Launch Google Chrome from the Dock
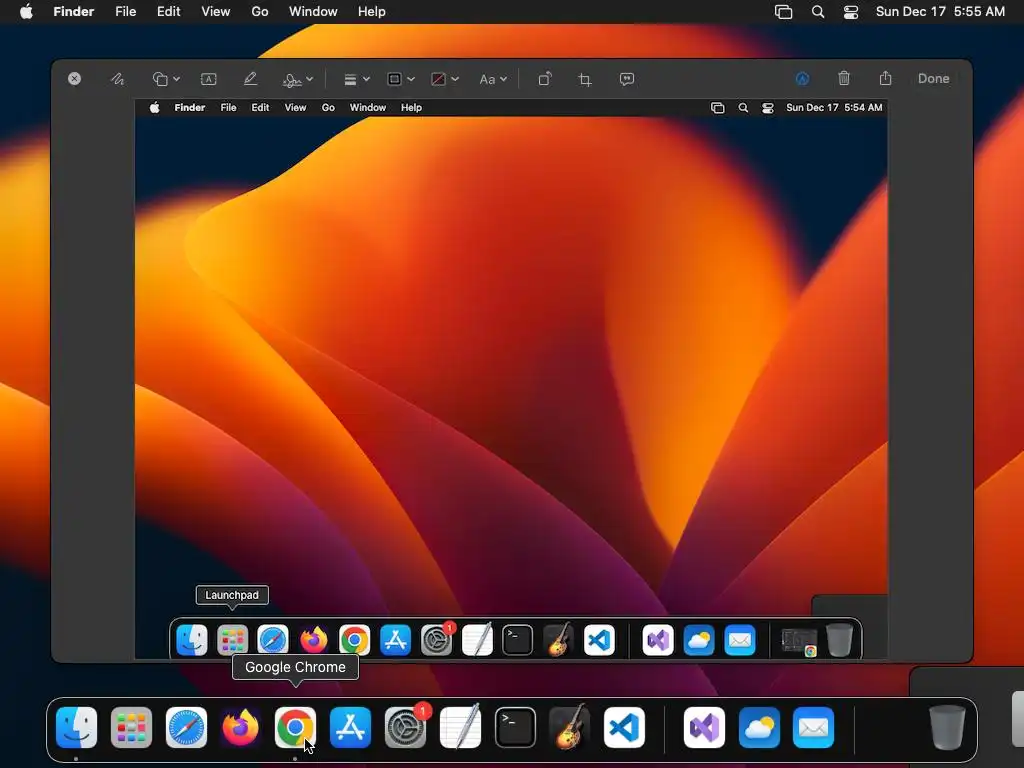The image size is (1024, 768). 295,728
